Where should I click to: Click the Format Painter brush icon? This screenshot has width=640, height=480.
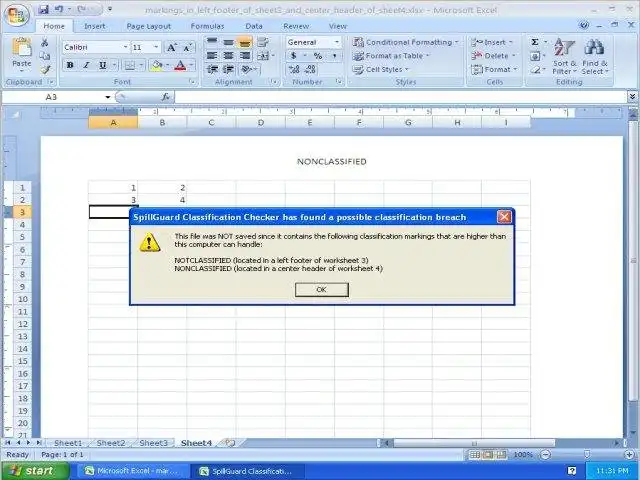[x=44, y=69]
